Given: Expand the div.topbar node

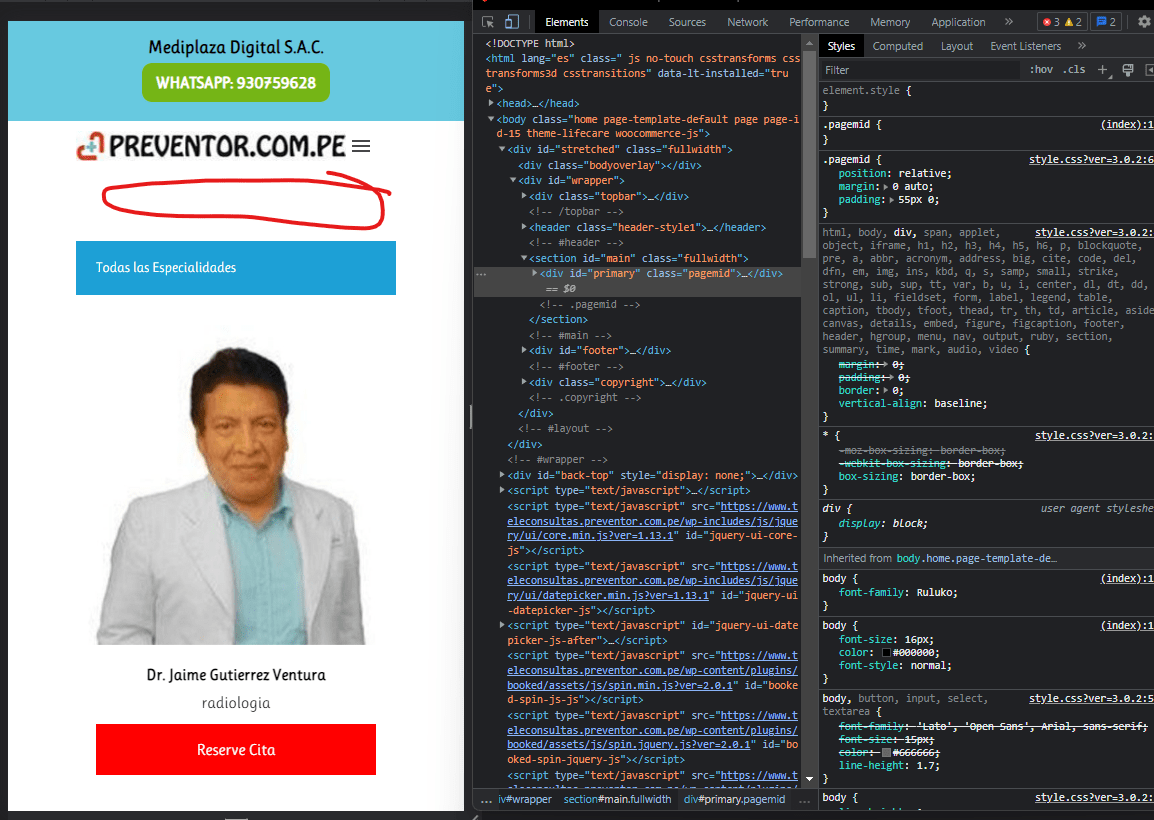Looking at the screenshot, I should [x=524, y=197].
